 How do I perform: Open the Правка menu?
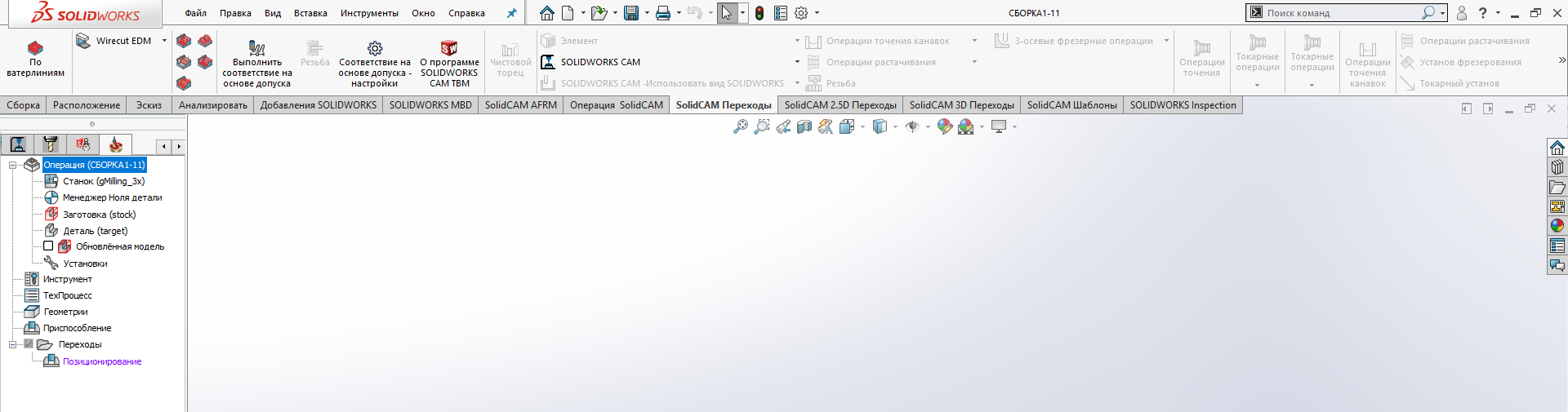pos(235,13)
